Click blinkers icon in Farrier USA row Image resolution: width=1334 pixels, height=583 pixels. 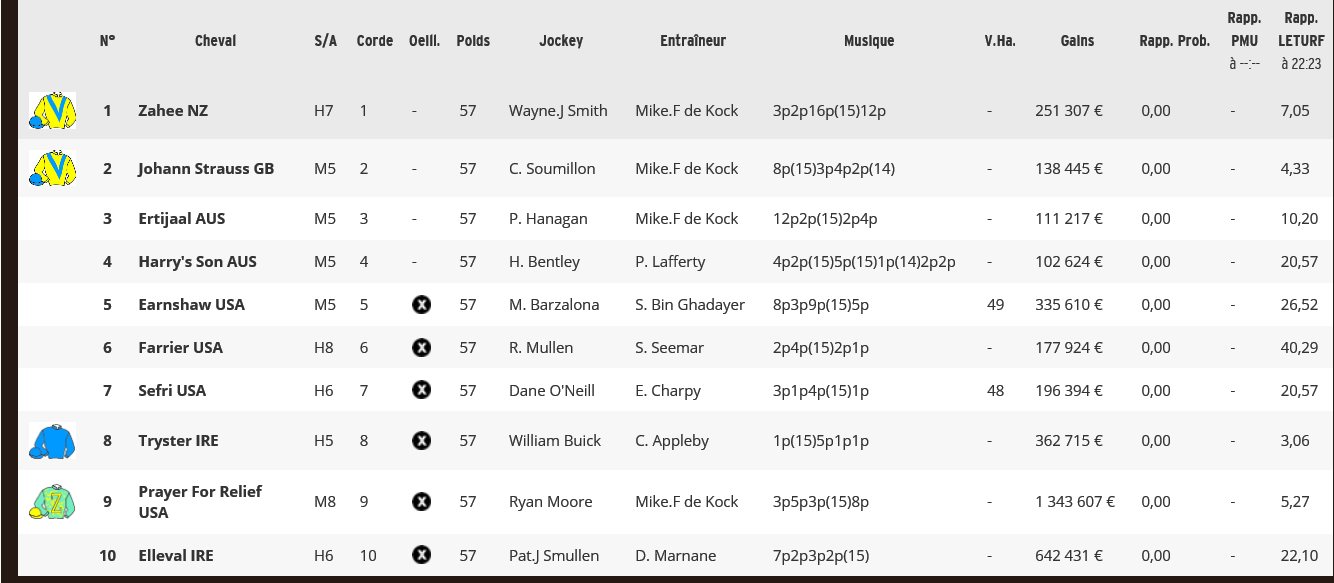tap(422, 348)
